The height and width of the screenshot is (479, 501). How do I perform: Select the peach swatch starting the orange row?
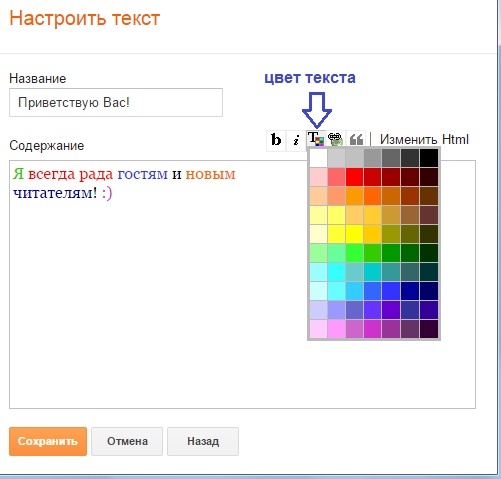(318, 196)
